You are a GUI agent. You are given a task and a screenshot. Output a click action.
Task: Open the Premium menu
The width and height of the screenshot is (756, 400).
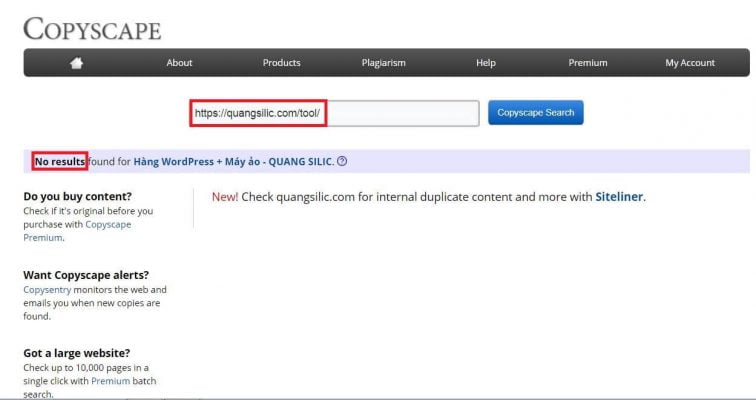[588, 63]
